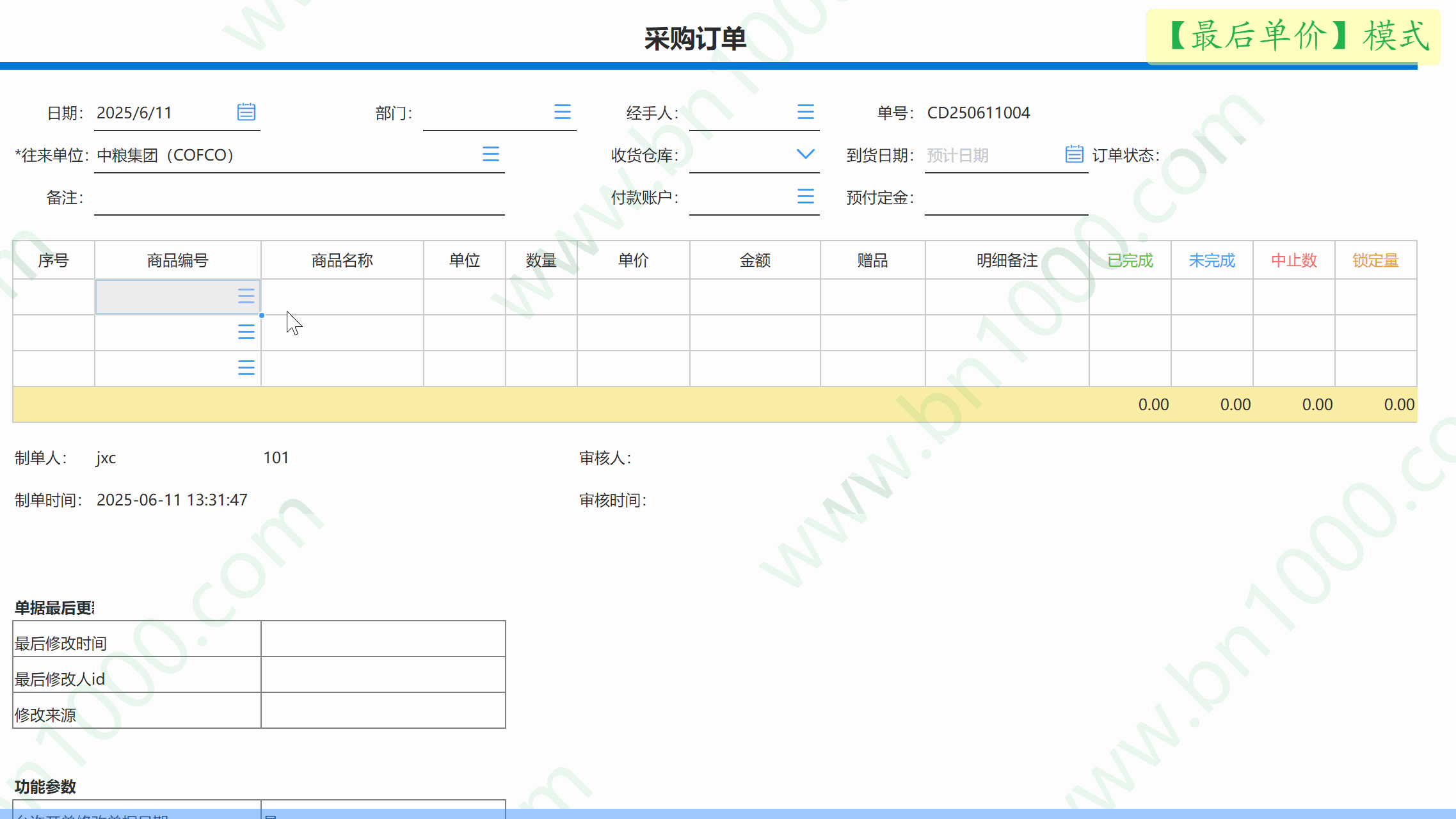Viewport: 1456px width, 819px height.
Task: Open the calendar picker for 日期
Action: tap(246, 112)
